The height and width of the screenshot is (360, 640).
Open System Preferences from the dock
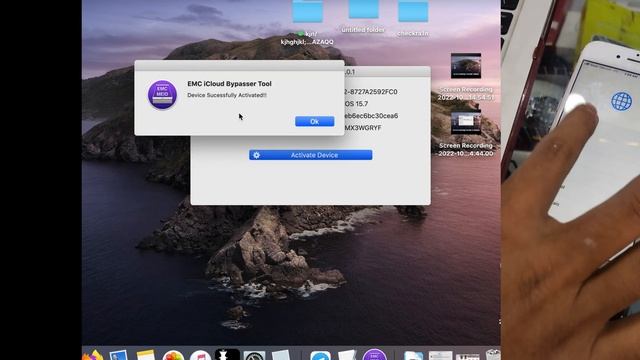coord(254,355)
